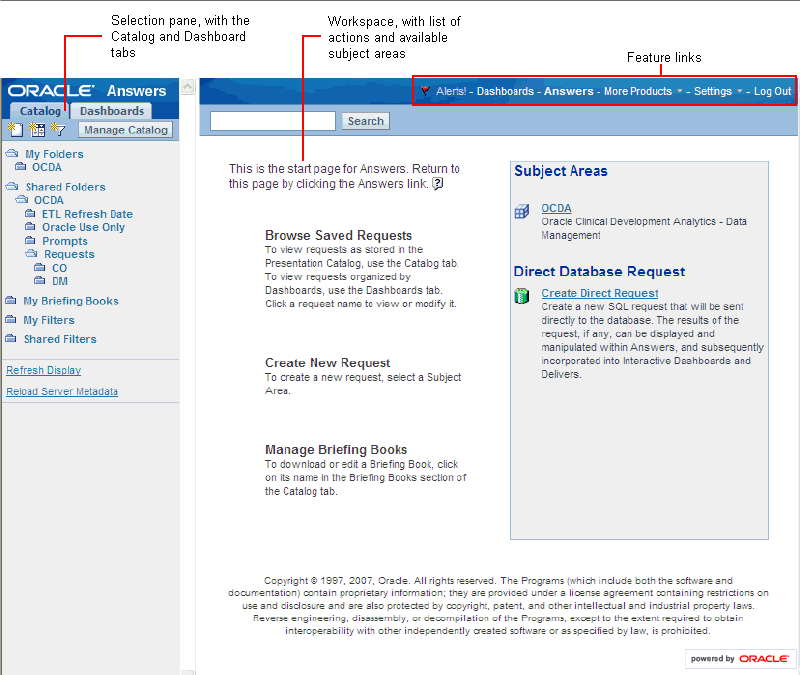Click the powered by Oracle badge
This screenshot has height=675, width=800.
(x=739, y=659)
